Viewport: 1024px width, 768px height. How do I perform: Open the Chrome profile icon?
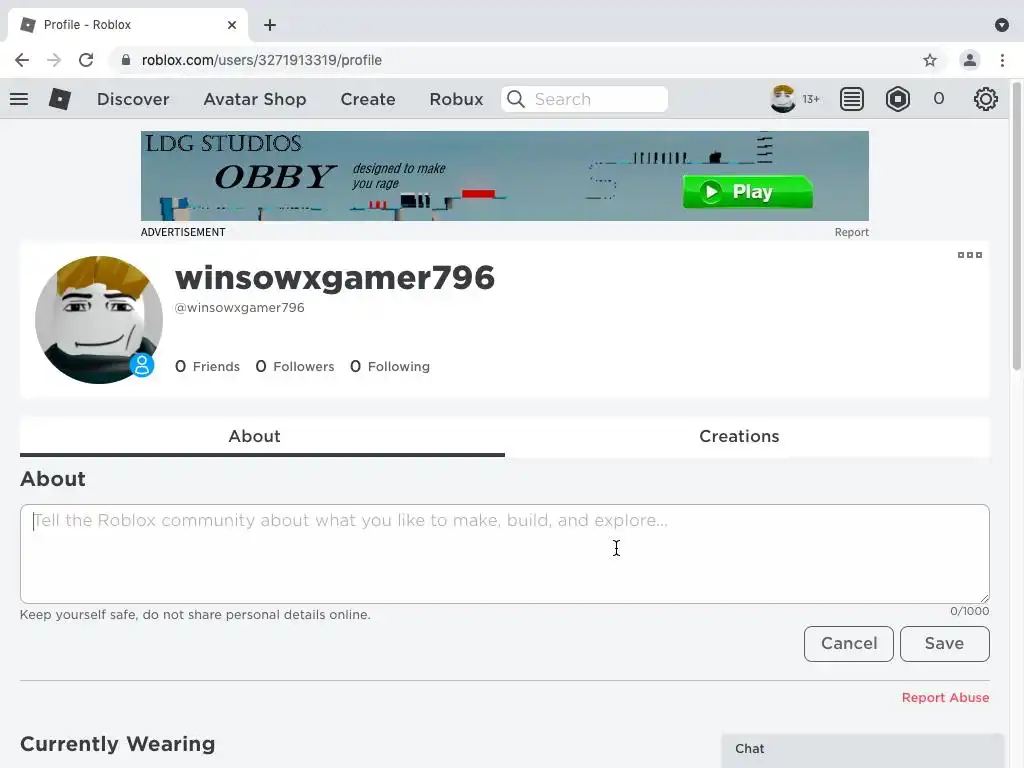(x=970, y=60)
